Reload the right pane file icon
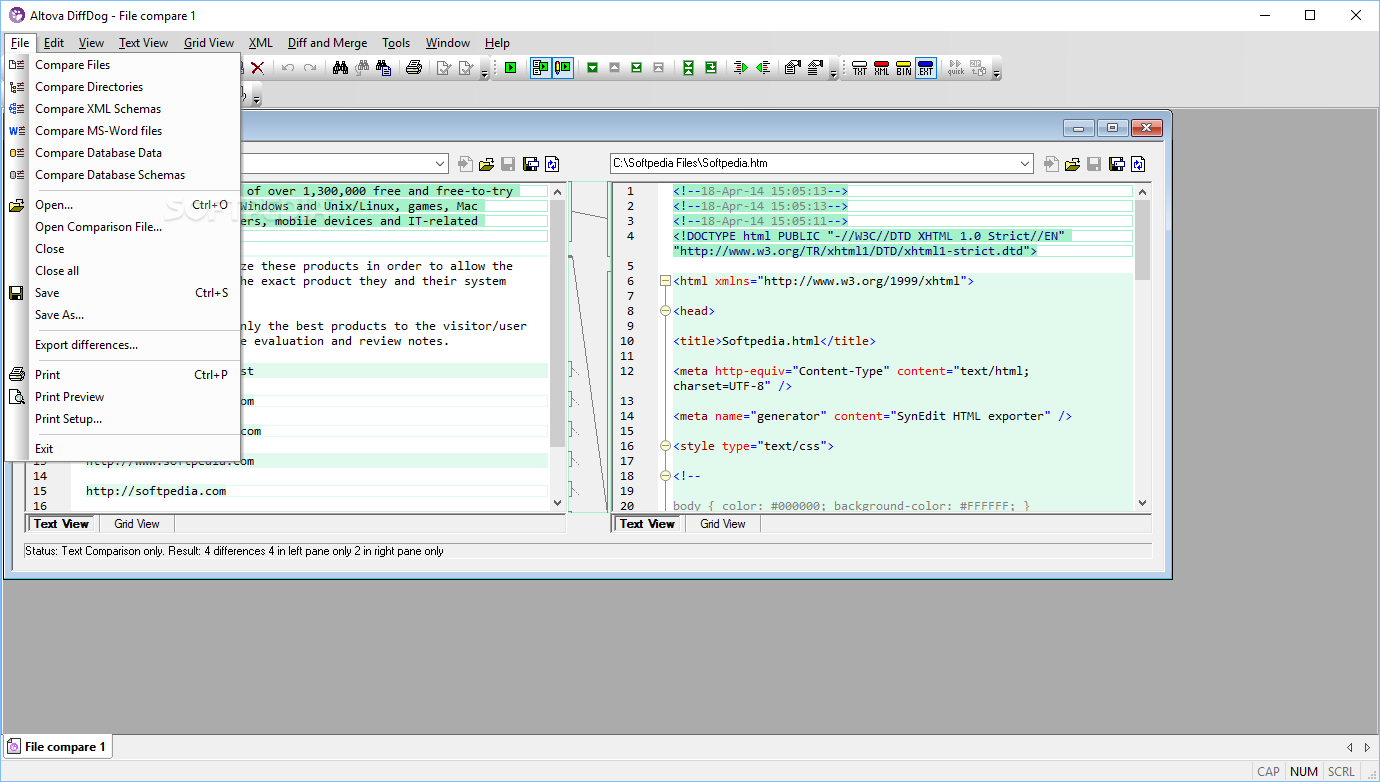This screenshot has height=782, width=1380. (1138, 164)
